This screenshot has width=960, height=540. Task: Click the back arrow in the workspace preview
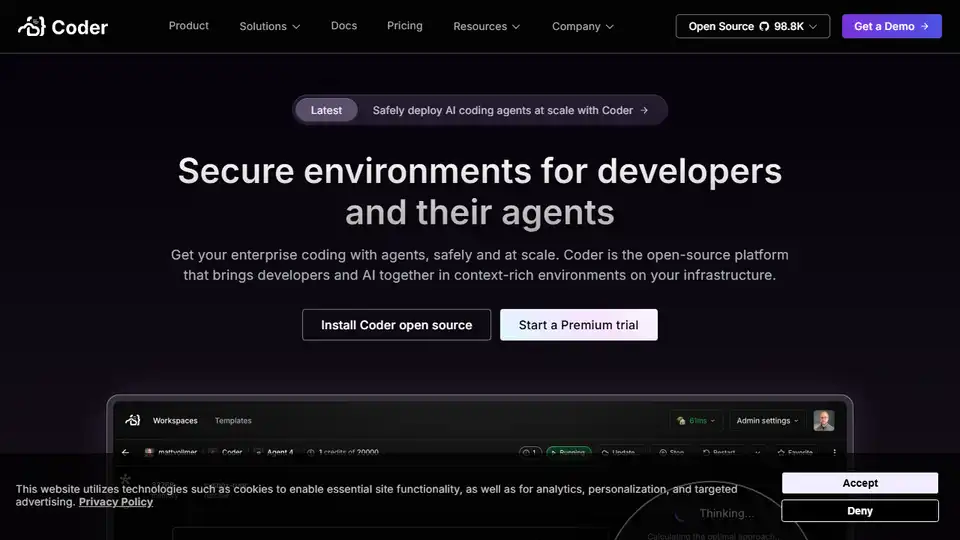point(126,452)
